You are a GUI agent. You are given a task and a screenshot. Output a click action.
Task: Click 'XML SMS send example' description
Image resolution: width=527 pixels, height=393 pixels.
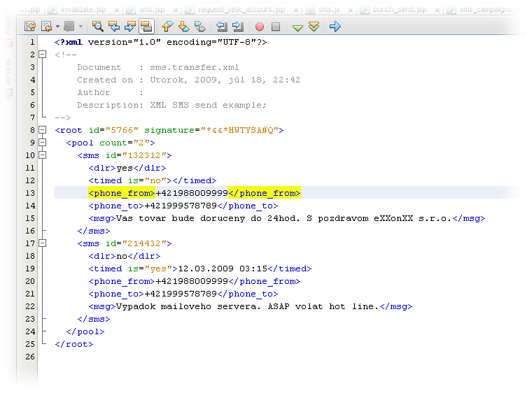coord(208,105)
